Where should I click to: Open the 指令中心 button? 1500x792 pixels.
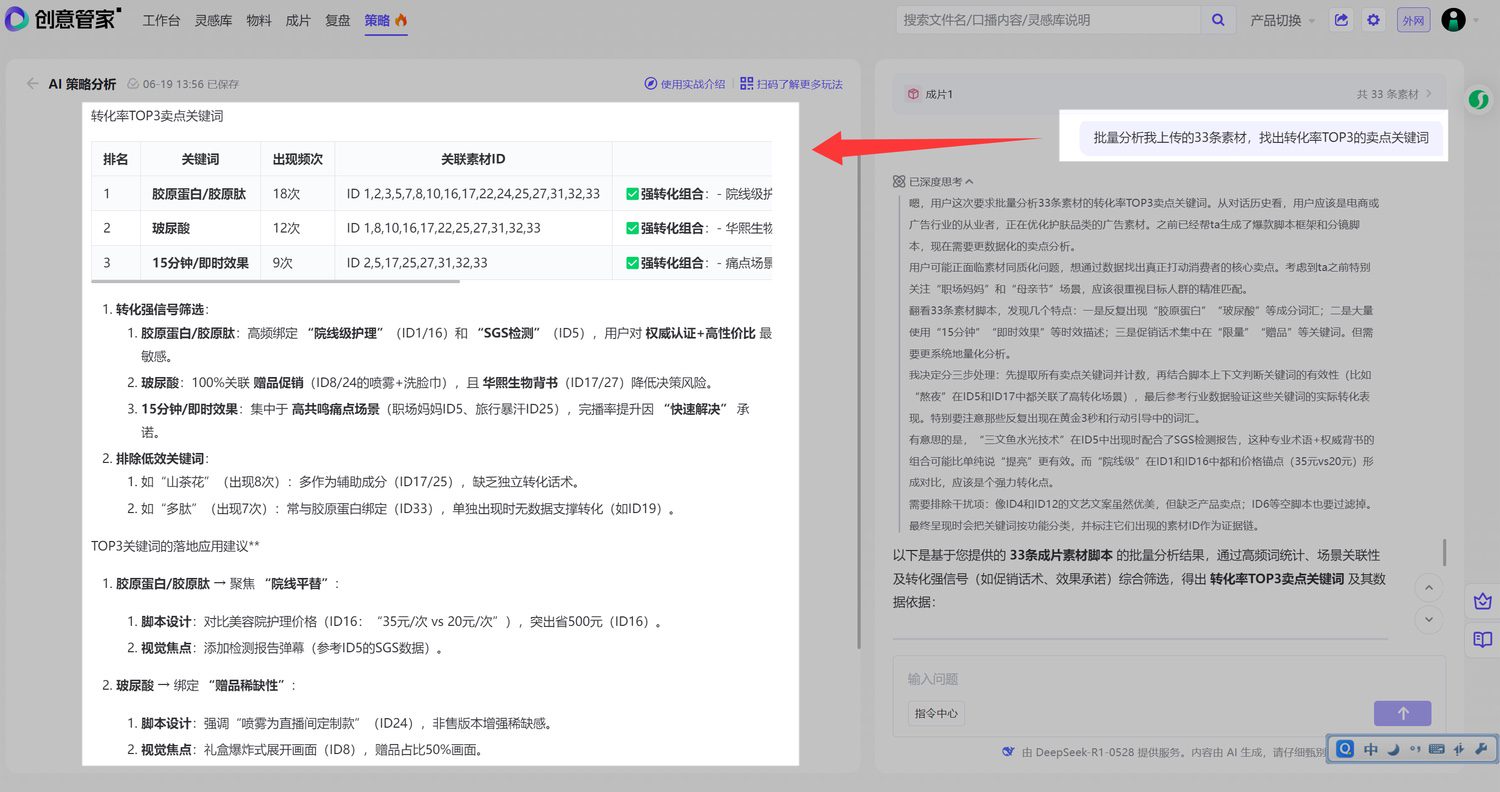click(936, 713)
